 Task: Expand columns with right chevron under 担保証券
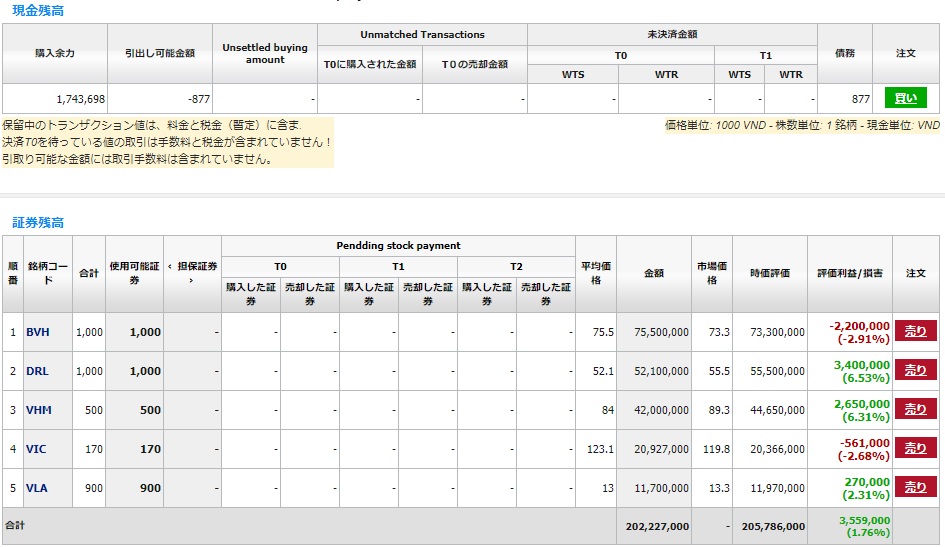coord(192,281)
